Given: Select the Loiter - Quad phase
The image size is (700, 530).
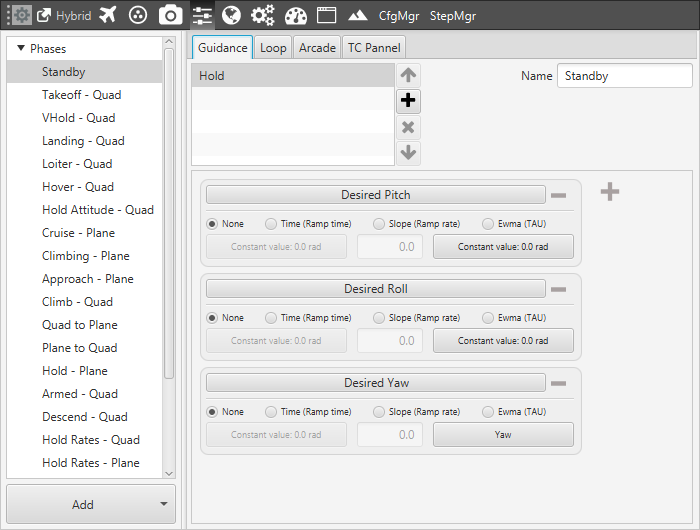Looking at the screenshot, I should [x=84, y=163].
